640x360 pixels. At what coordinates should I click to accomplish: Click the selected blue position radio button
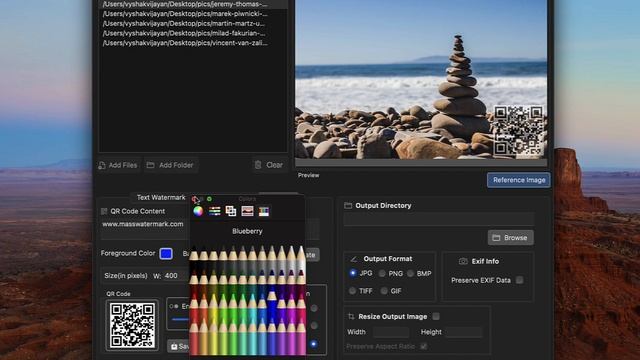tap(313, 344)
